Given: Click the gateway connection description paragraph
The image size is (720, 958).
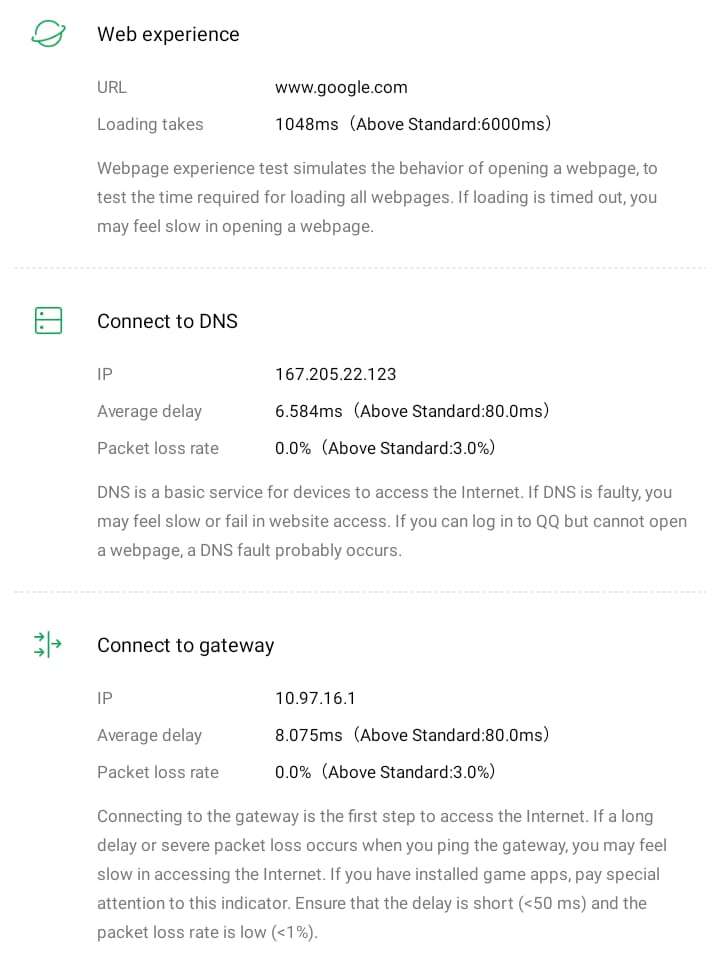Looking at the screenshot, I should 381,874.
